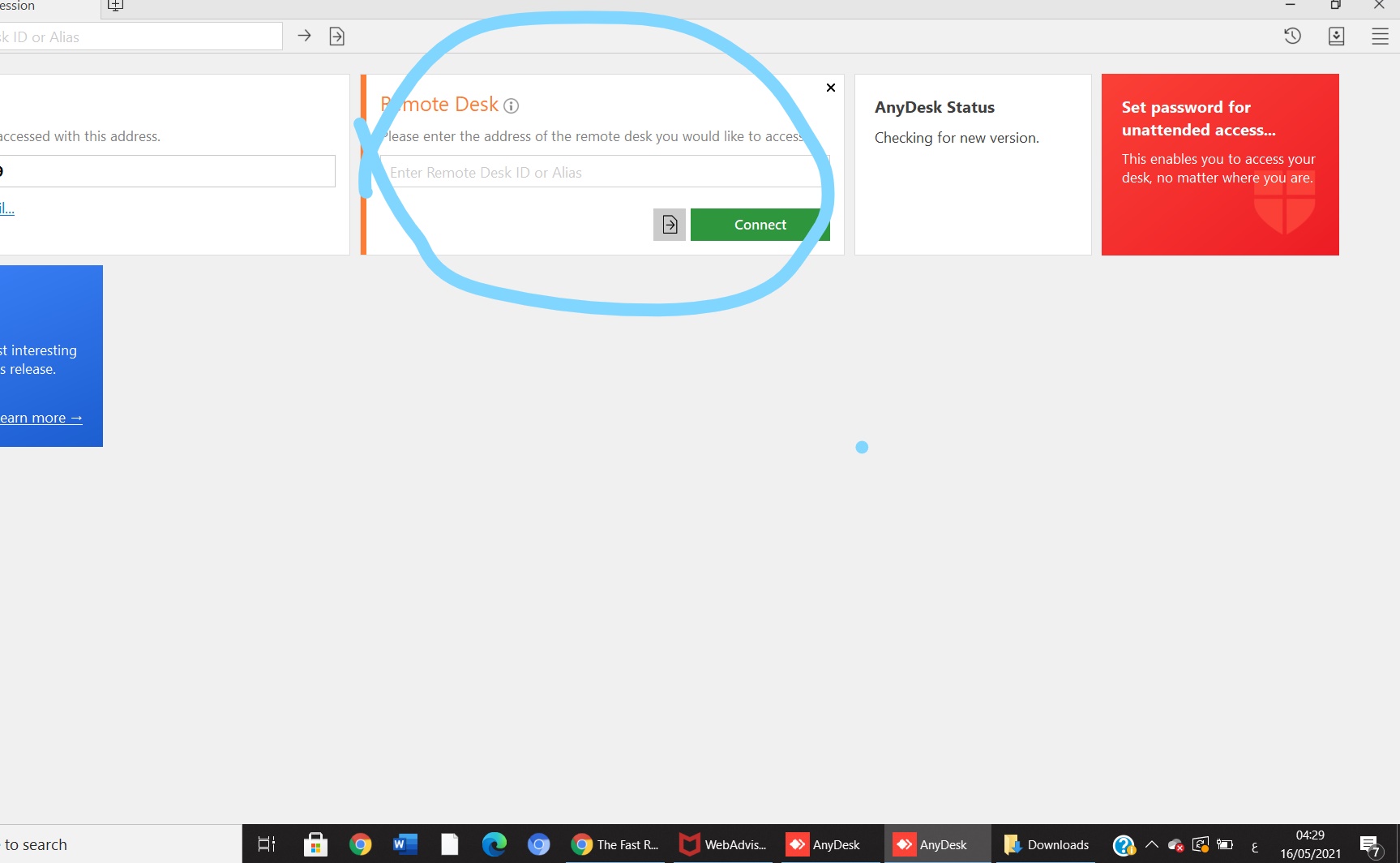This screenshot has height=863, width=1400.
Task: Click the Connect button
Action: [760, 225]
